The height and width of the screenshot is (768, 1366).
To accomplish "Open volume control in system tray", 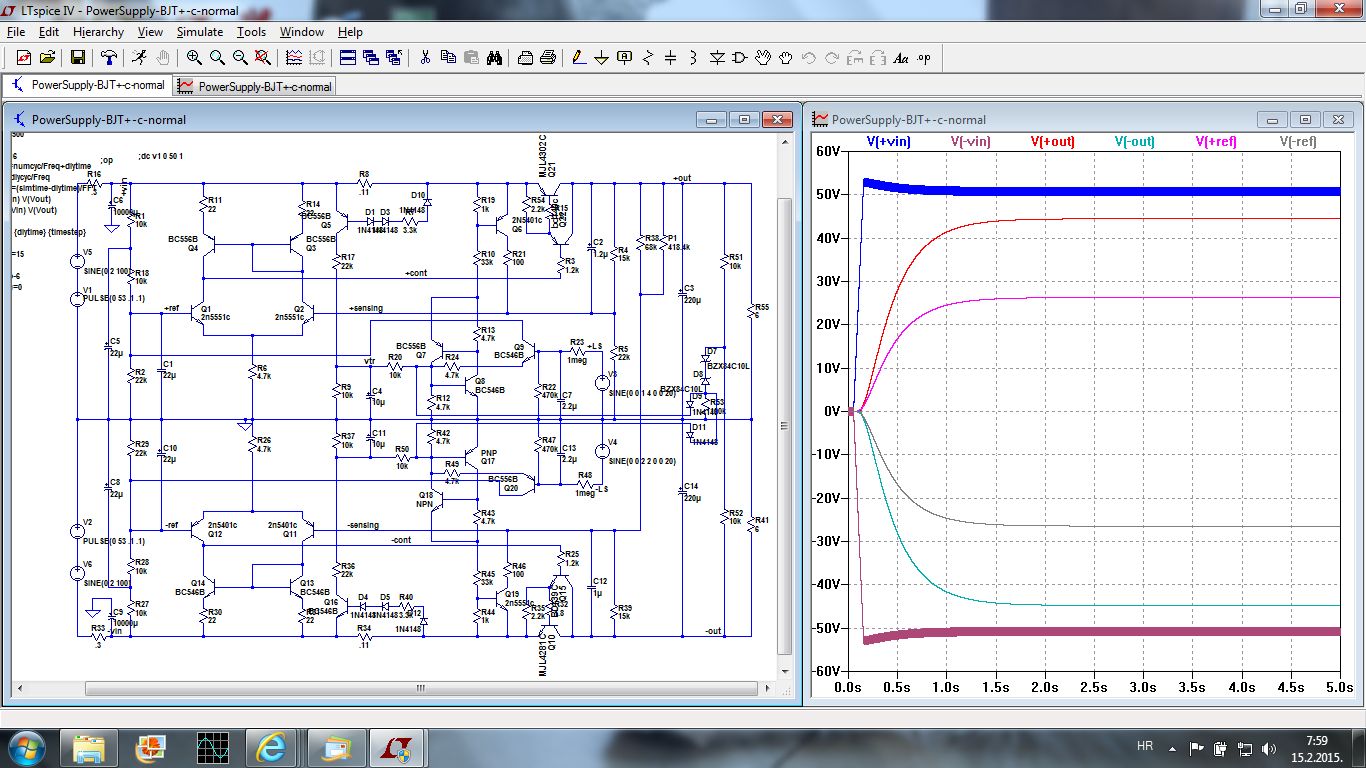I will (1270, 748).
